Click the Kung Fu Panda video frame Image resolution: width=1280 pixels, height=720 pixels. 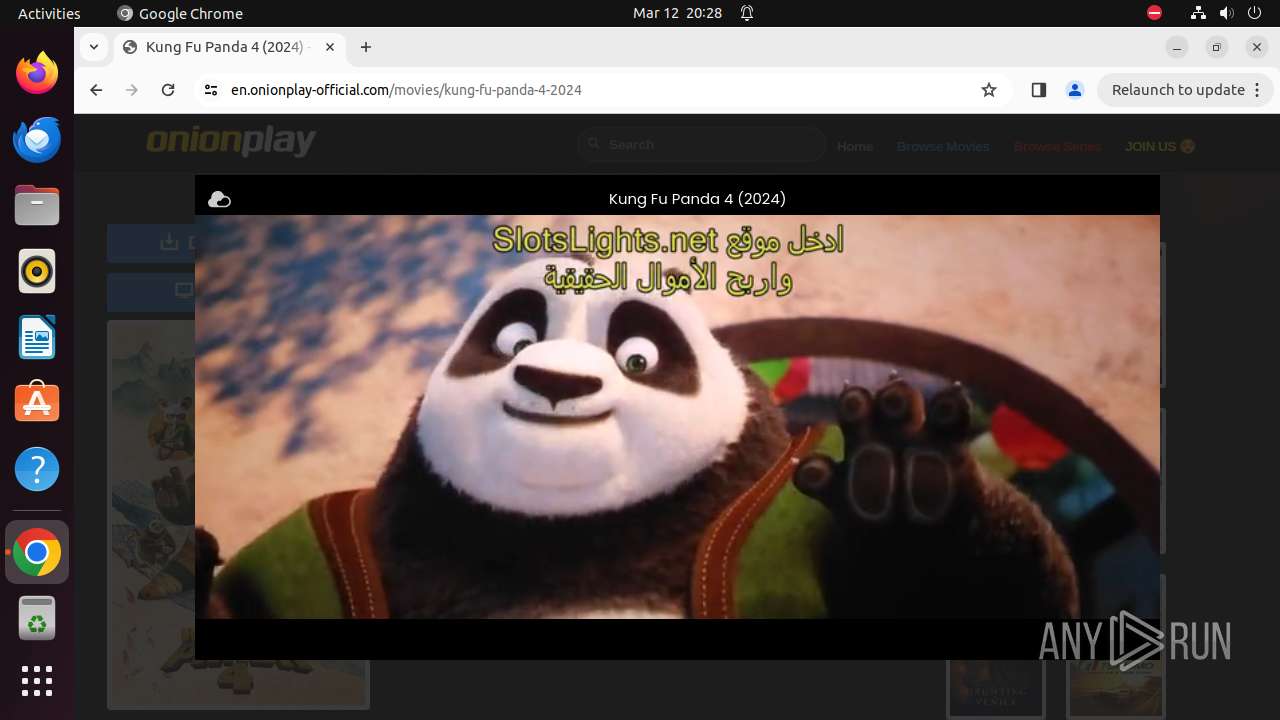[x=677, y=417]
